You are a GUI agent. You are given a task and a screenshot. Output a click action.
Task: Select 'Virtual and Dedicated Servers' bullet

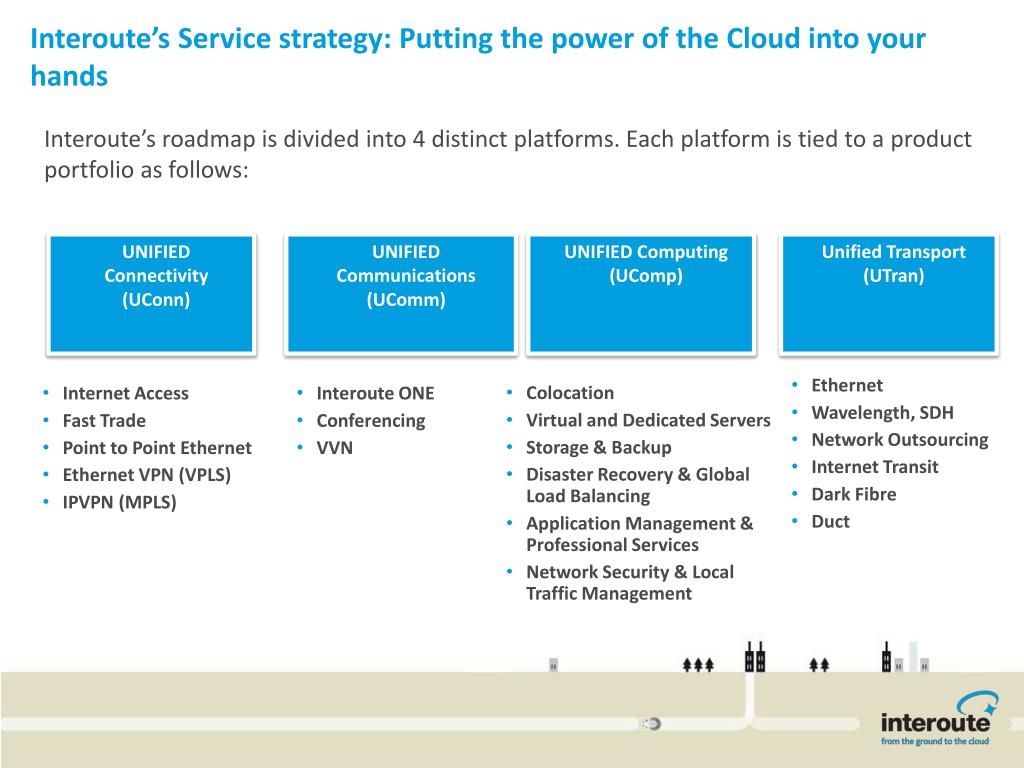648,420
